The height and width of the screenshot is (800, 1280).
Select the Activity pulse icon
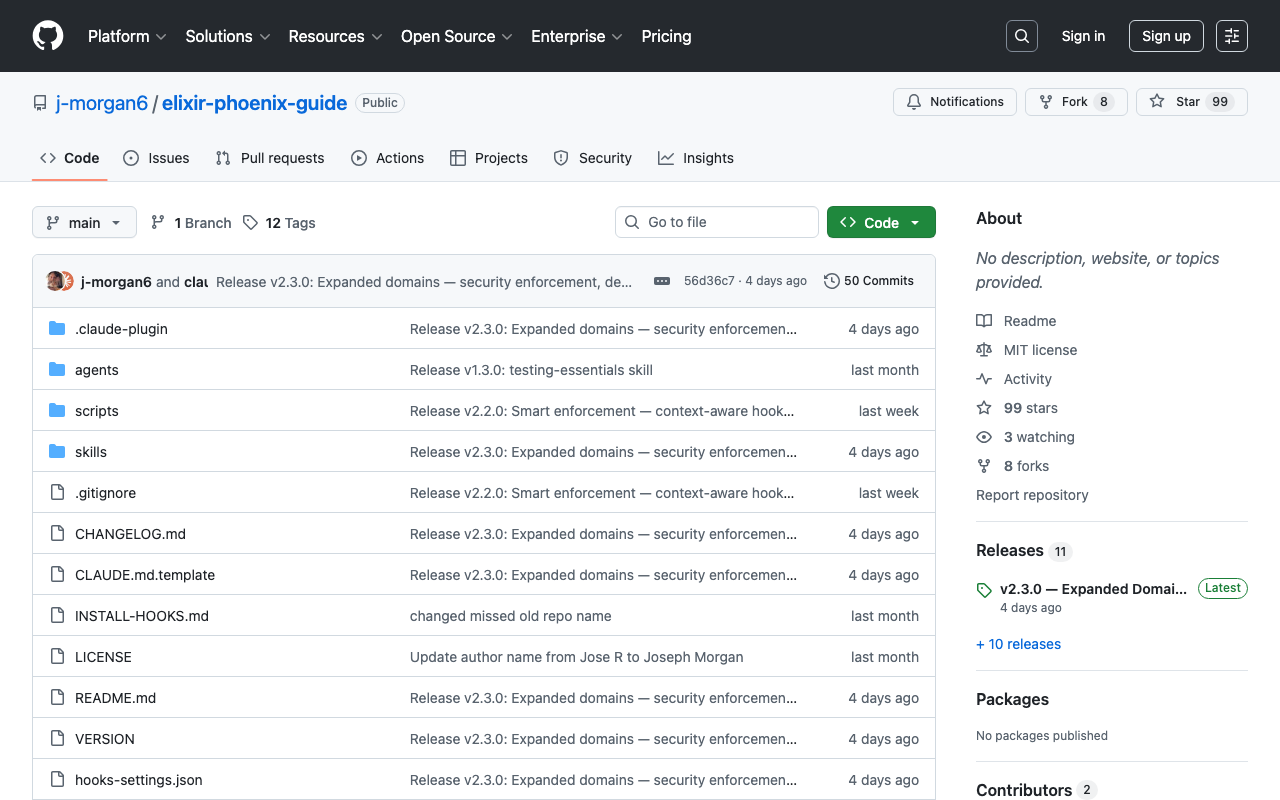pyautogui.click(x=984, y=378)
